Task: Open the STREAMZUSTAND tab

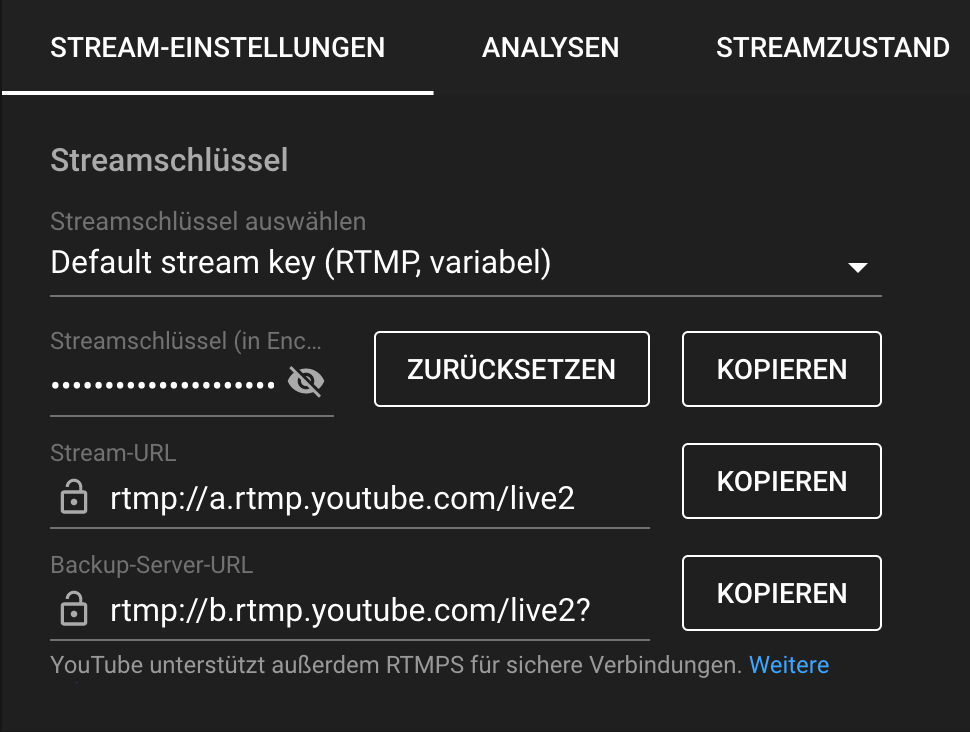Action: tap(832, 47)
